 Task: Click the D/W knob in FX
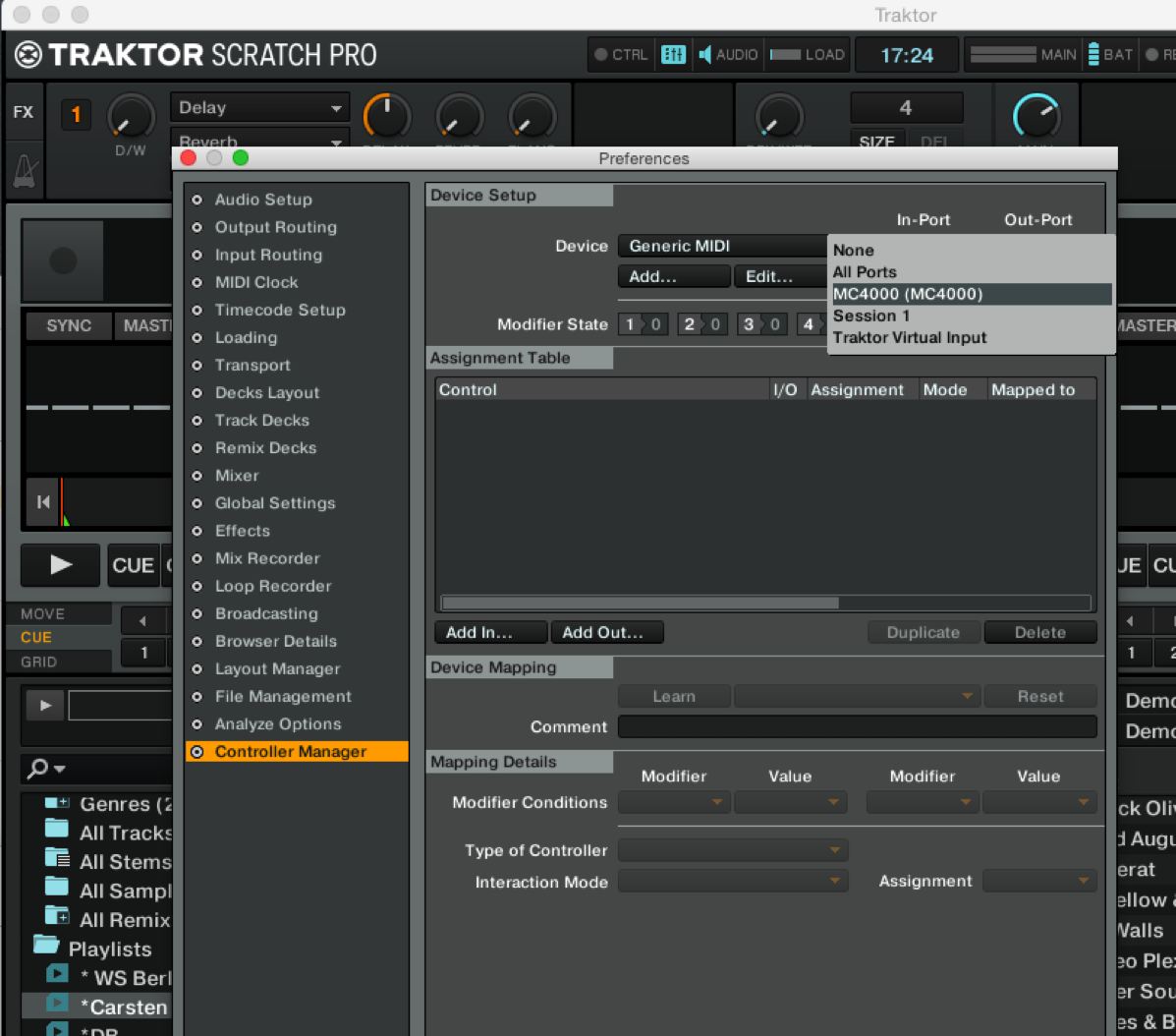point(130,117)
